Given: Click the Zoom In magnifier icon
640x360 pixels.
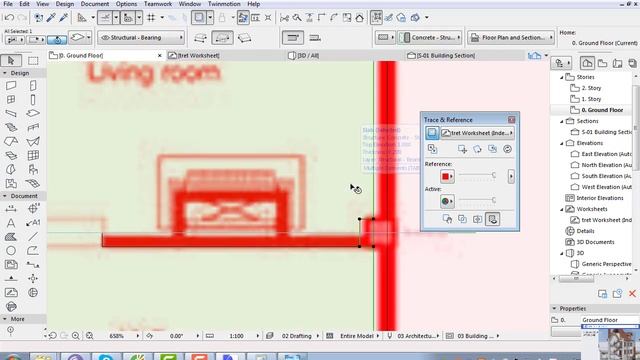Looking at the screenshot, I should (76, 336).
